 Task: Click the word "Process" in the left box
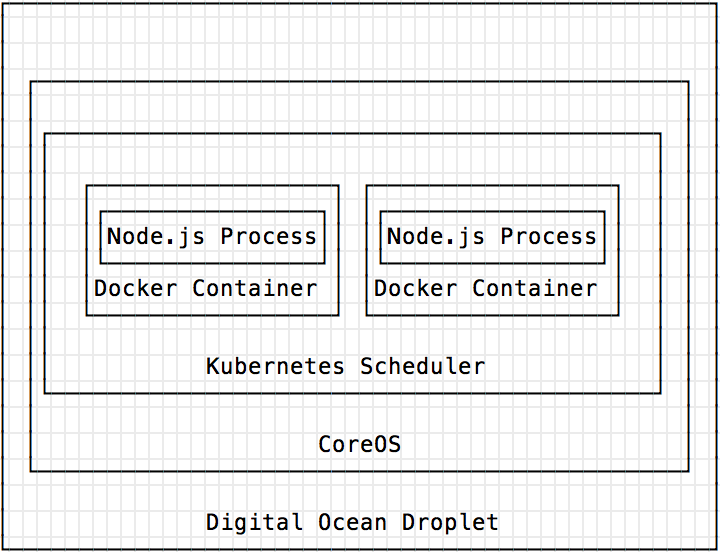coord(268,237)
